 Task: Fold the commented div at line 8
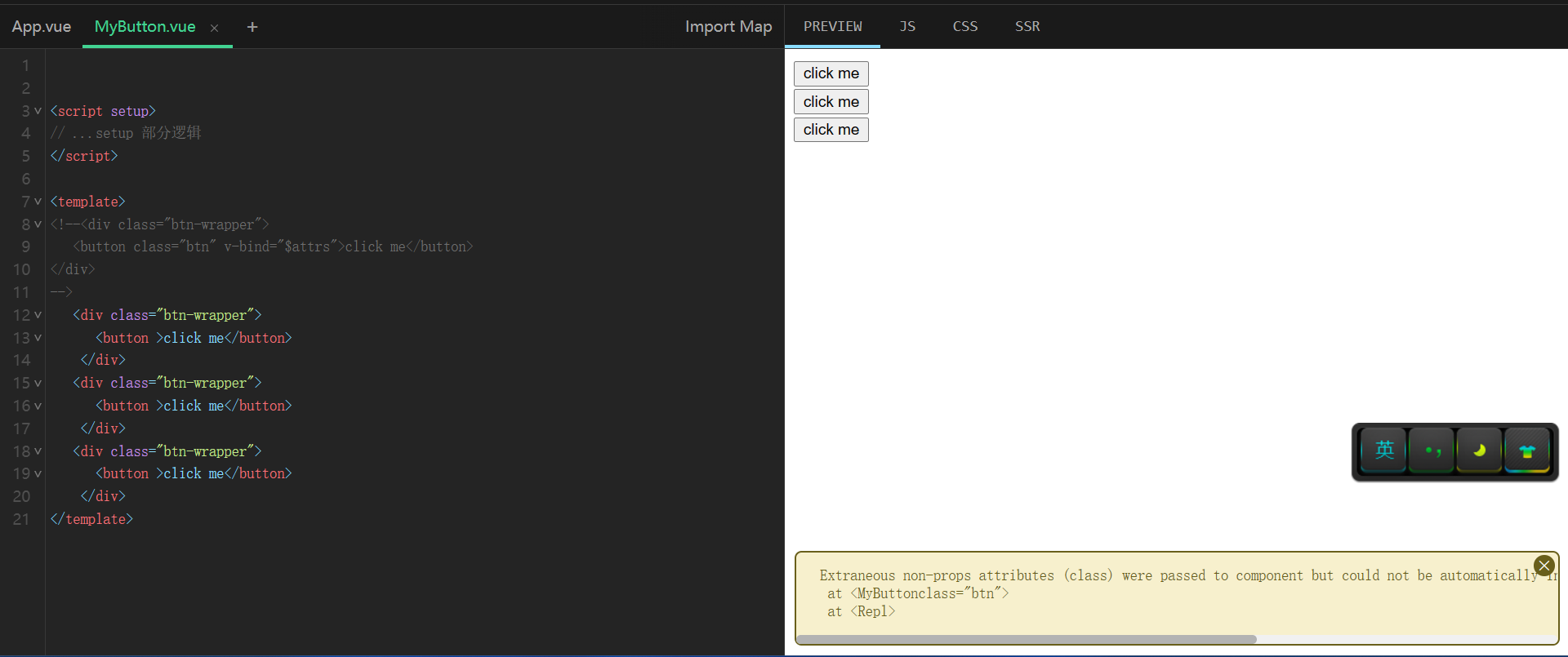pos(38,224)
